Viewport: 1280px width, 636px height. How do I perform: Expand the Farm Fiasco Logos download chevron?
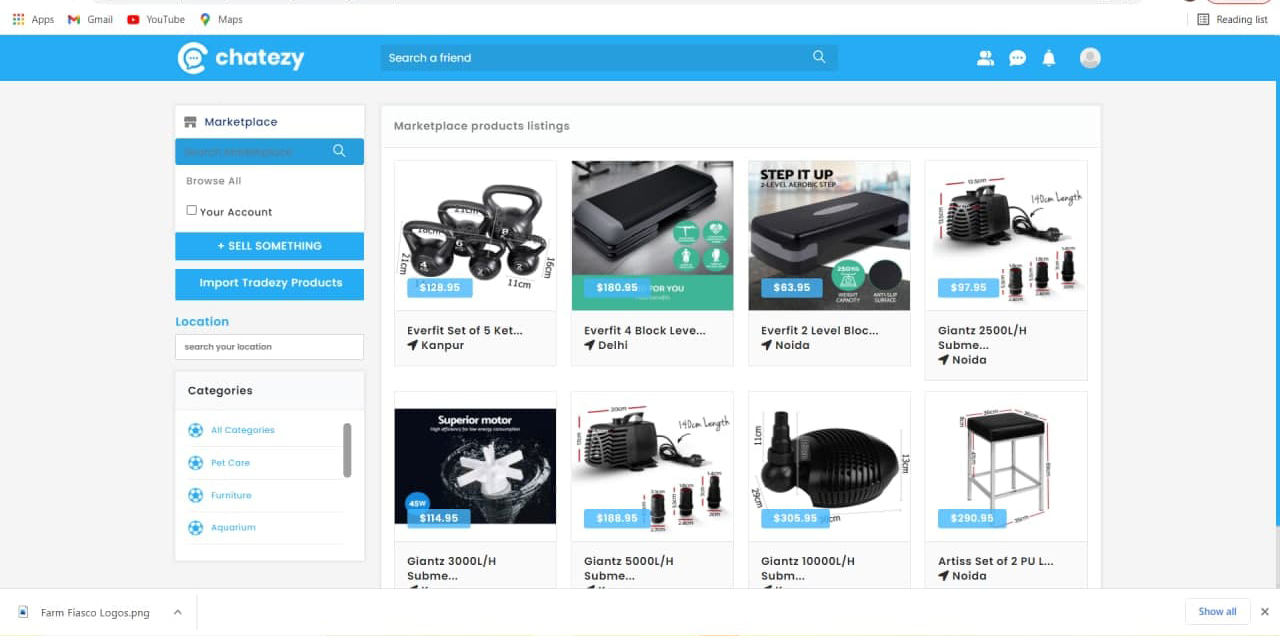pyautogui.click(x=177, y=612)
